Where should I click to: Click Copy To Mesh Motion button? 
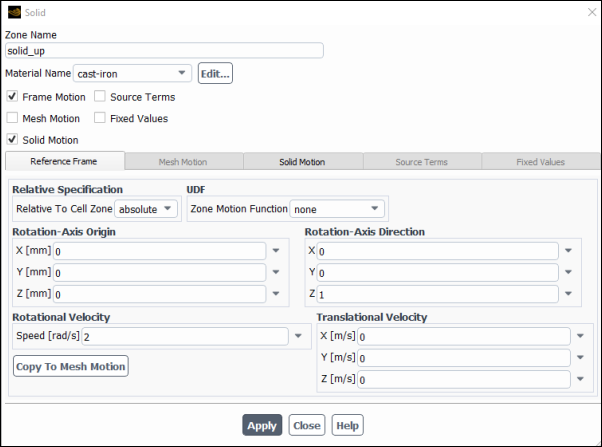point(71,366)
